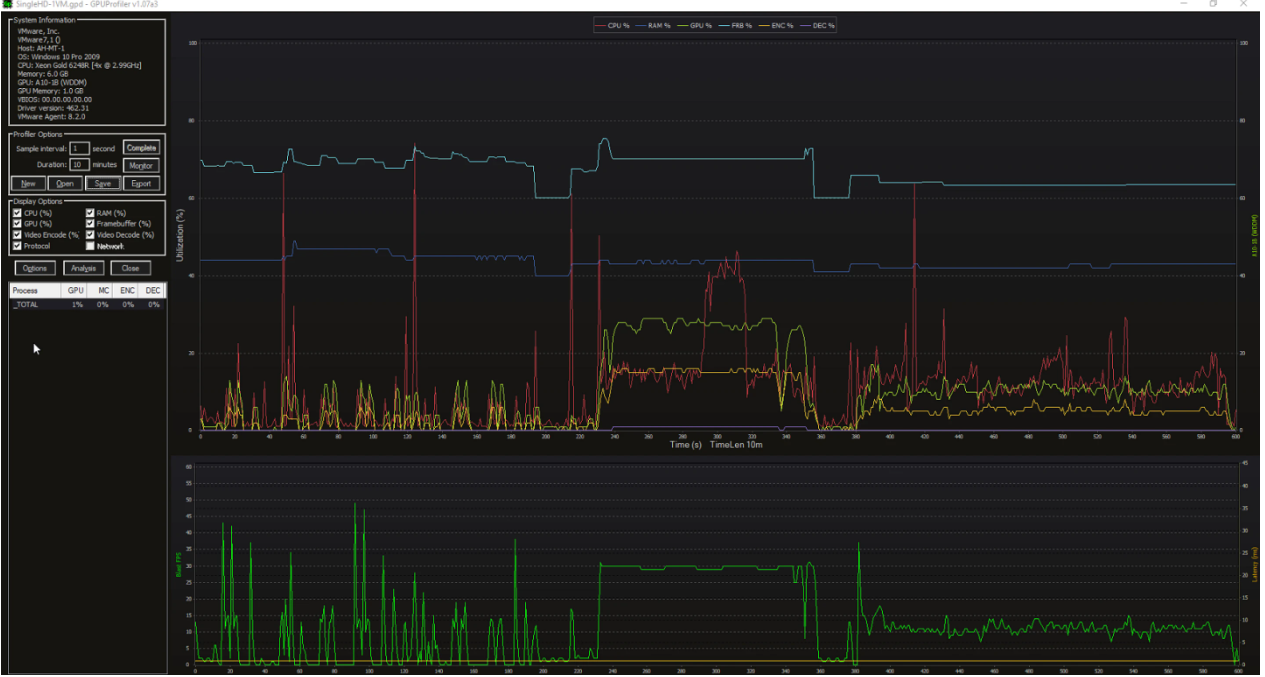Image resolution: width=1265 pixels, height=677 pixels.
Task: Disable the Video Decode (%) checkbox
Action: pos(91,235)
